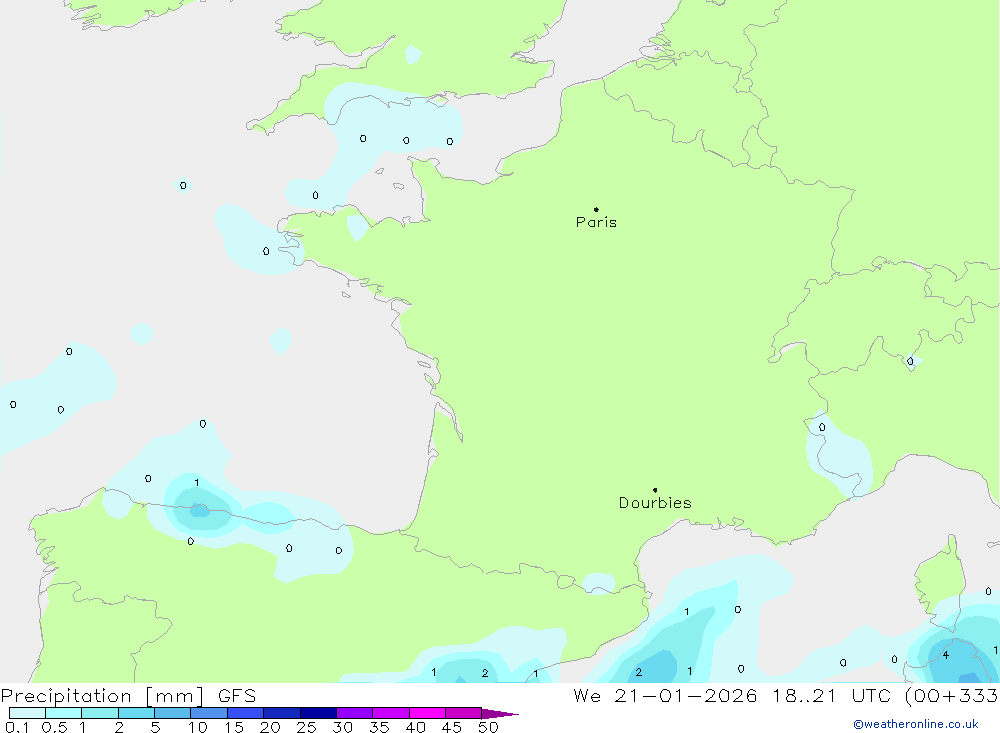Image resolution: width=1000 pixels, height=733 pixels.
Task: Pick the 0.1–0.5 mm palest legend swatch
Action: tap(27, 713)
